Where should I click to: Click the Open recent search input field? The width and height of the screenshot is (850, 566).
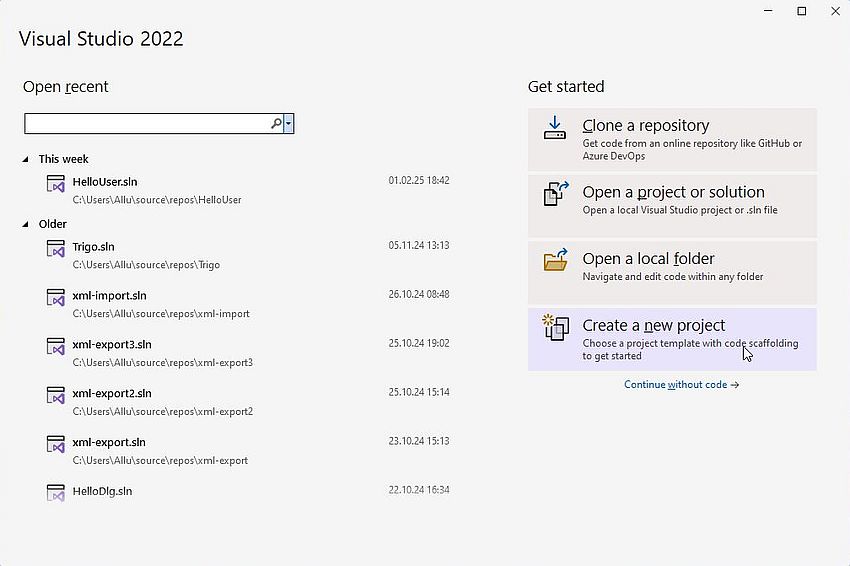[147, 124]
